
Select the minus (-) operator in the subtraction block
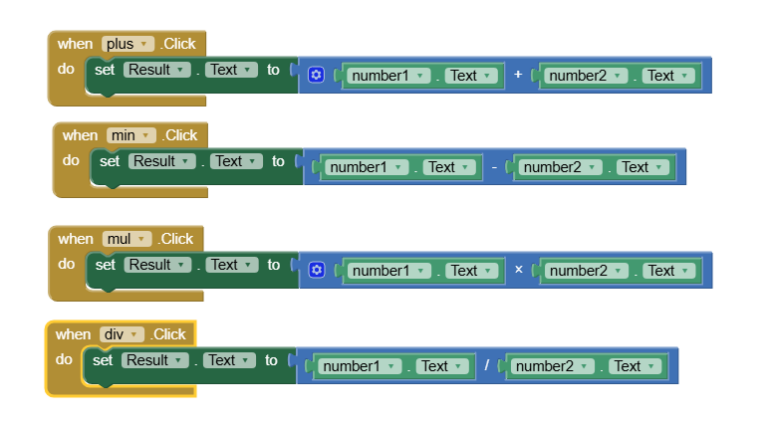point(493,167)
